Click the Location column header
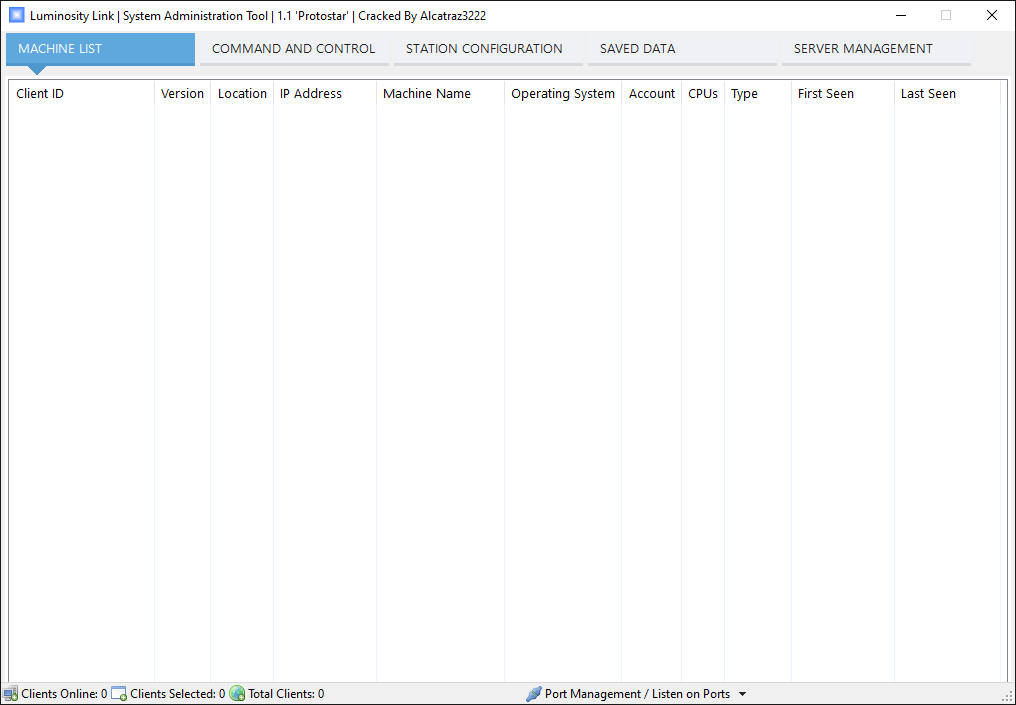 (x=242, y=94)
